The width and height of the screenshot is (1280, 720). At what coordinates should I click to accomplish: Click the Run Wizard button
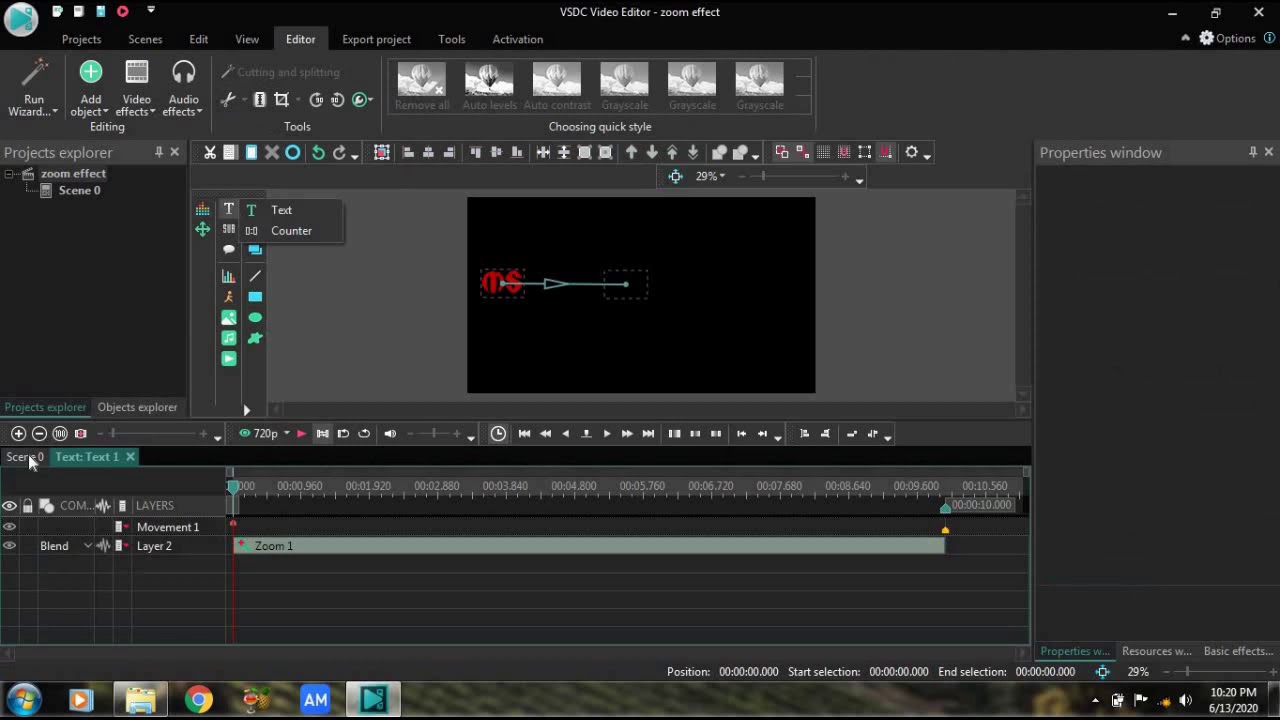[x=33, y=88]
